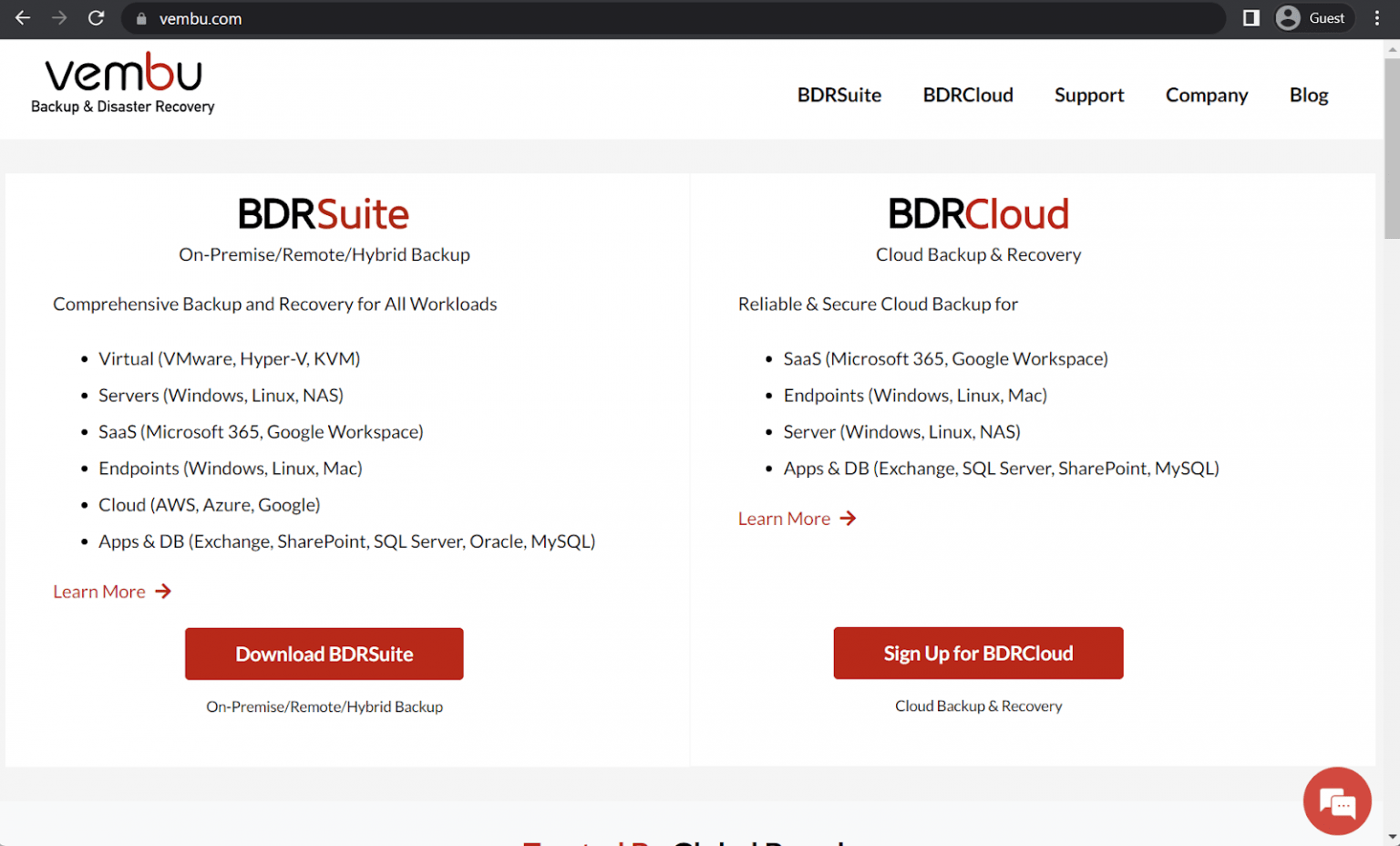This screenshot has width=1400, height=846.
Task: Open the BDRCloud menu item
Action: (967, 95)
